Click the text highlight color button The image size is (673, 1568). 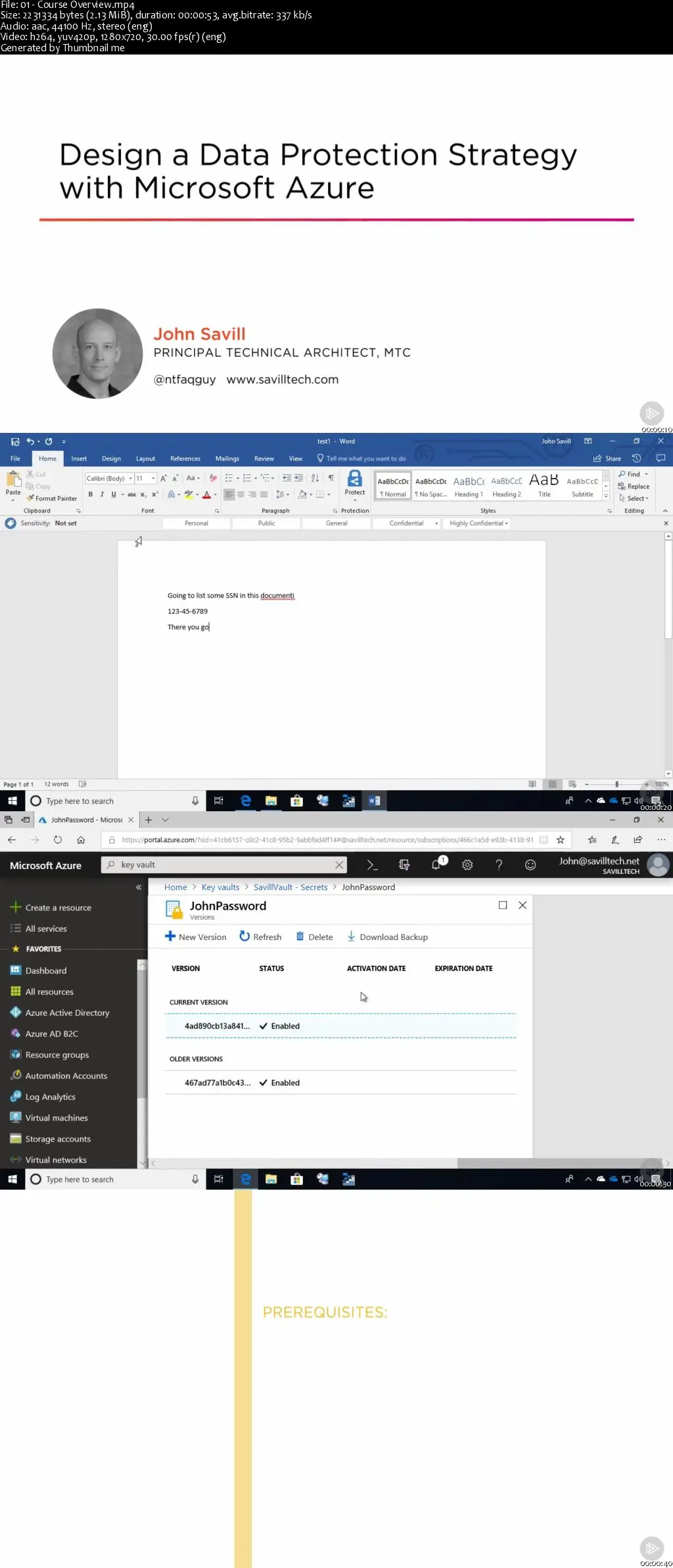[189, 495]
